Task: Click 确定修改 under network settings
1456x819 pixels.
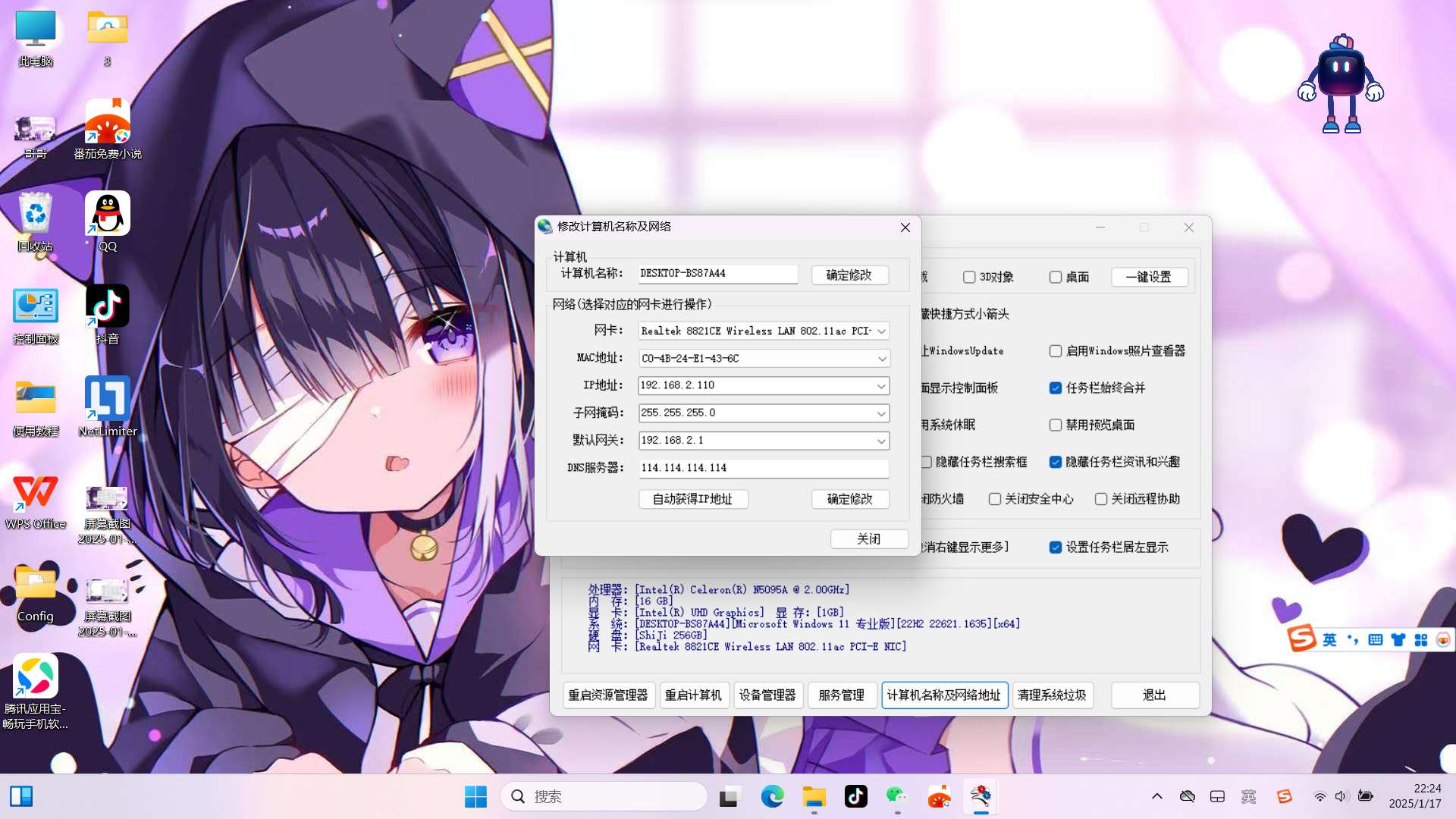Action: click(849, 499)
